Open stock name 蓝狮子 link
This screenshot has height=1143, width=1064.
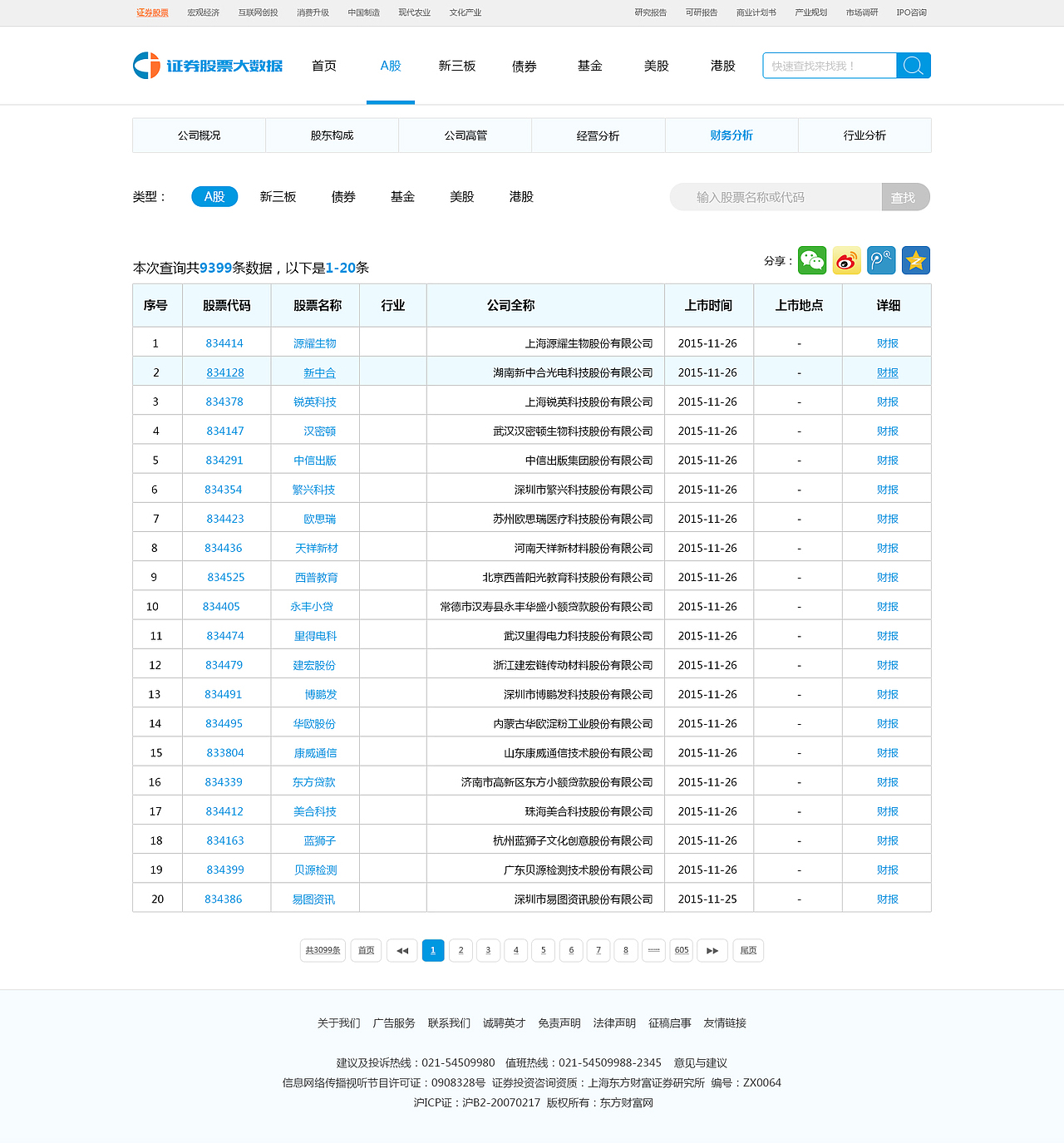pyautogui.click(x=319, y=841)
